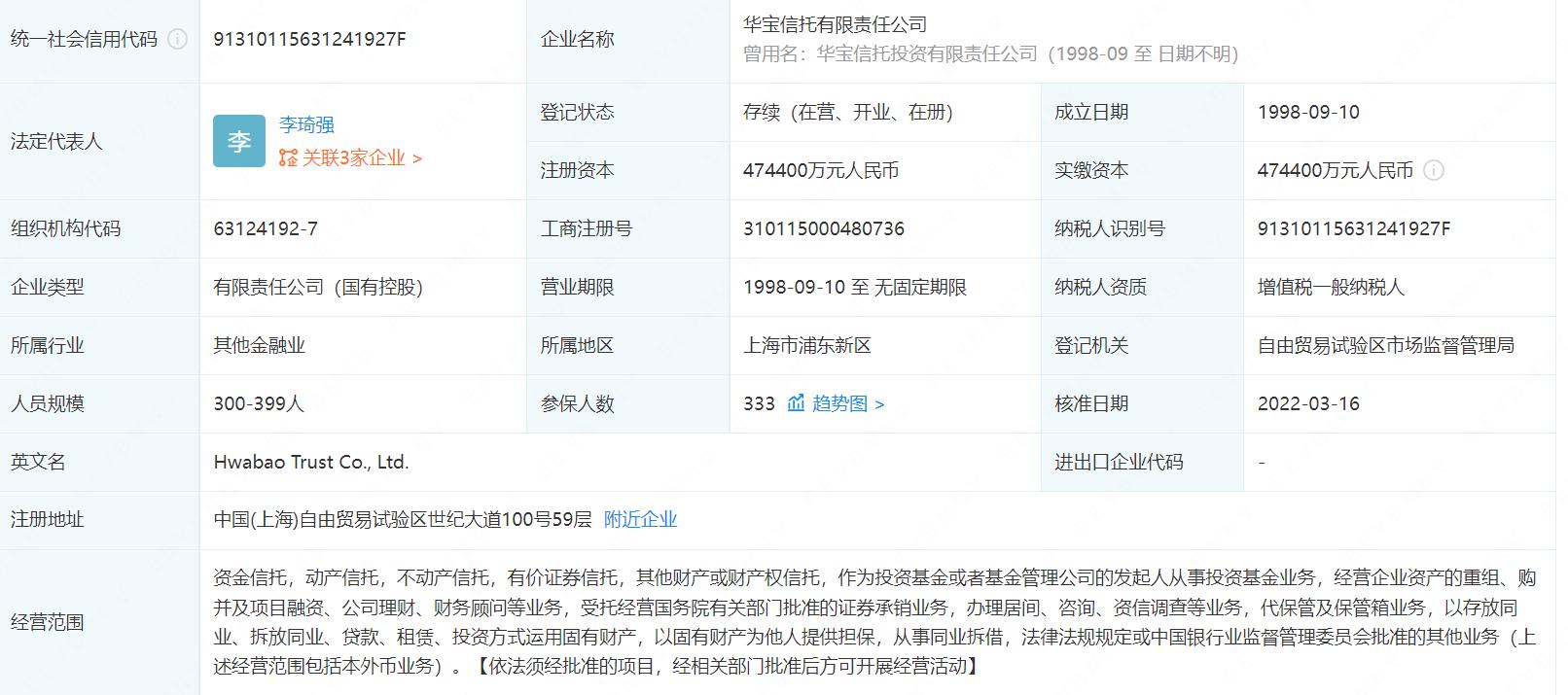Click registered capital 474400万元人民币 value
1568x695 pixels.
coord(821,170)
